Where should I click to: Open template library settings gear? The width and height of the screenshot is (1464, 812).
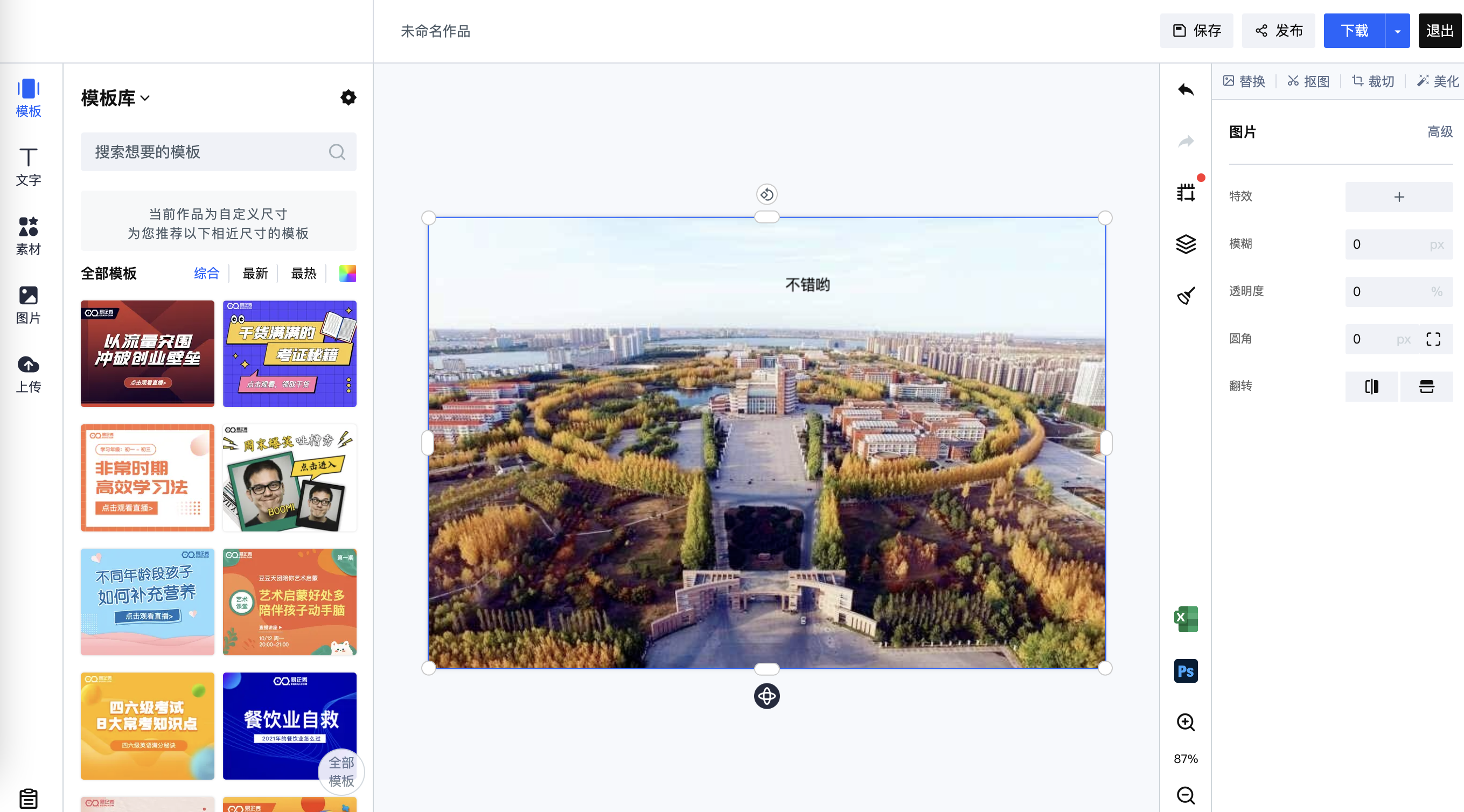pyautogui.click(x=348, y=98)
